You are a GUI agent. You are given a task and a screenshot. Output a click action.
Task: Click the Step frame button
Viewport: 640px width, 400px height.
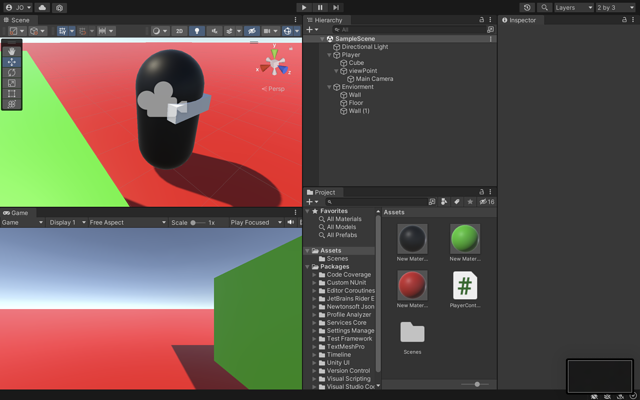[x=336, y=7]
